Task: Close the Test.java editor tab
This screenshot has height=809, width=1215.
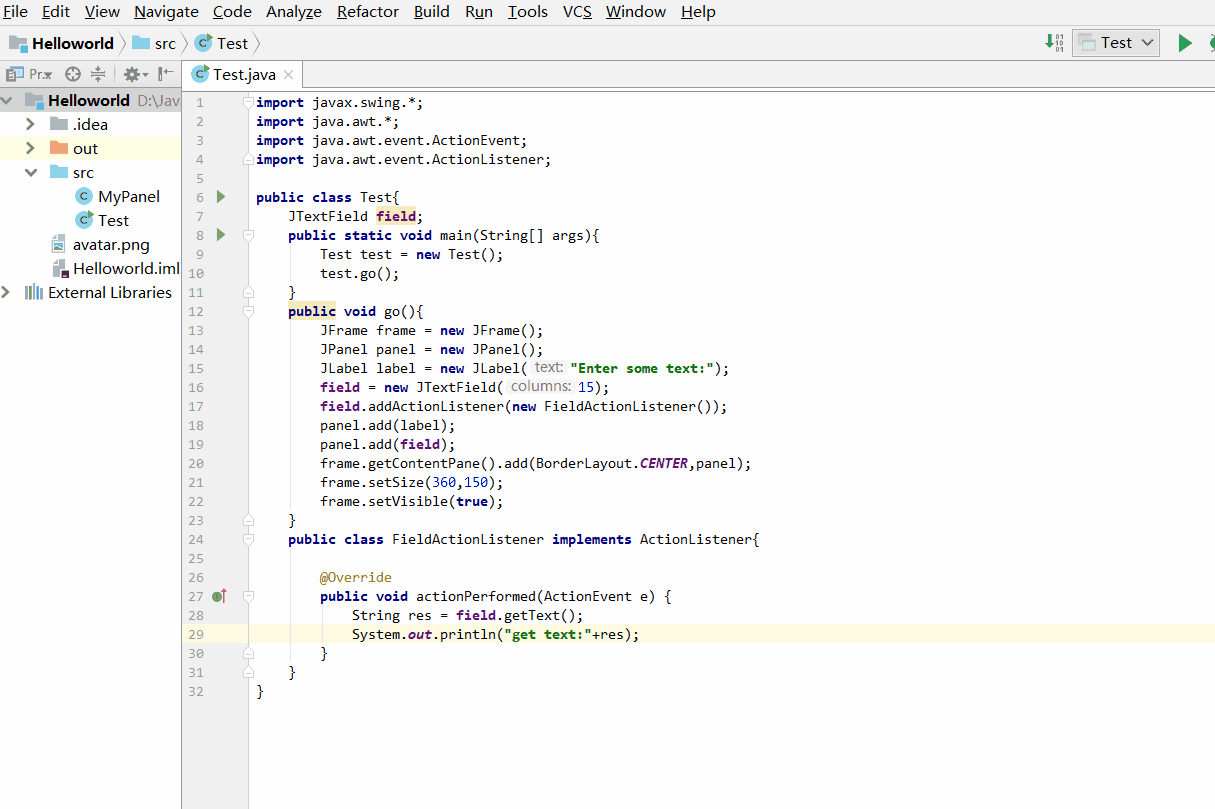Action: pyautogui.click(x=288, y=74)
